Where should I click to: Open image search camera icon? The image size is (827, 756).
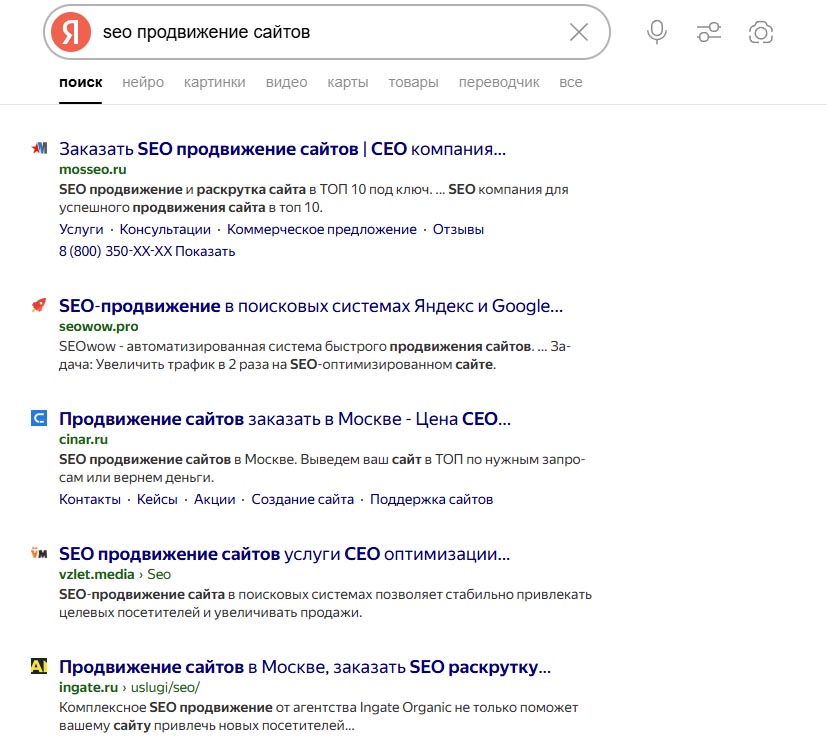pyautogui.click(x=761, y=32)
